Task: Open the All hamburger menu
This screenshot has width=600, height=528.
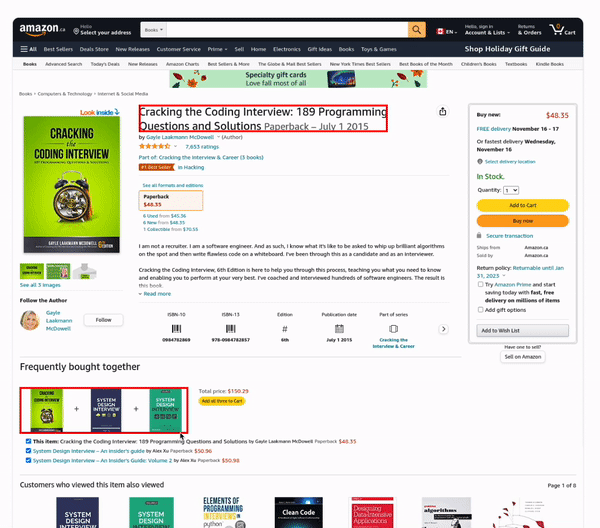Action: (29, 49)
